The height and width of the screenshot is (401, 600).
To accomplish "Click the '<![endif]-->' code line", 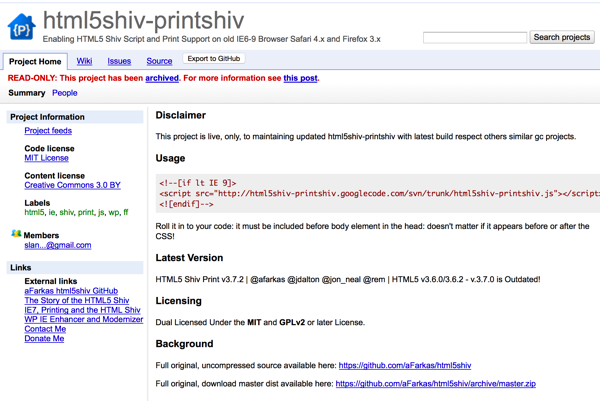I will [x=186, y=204].
